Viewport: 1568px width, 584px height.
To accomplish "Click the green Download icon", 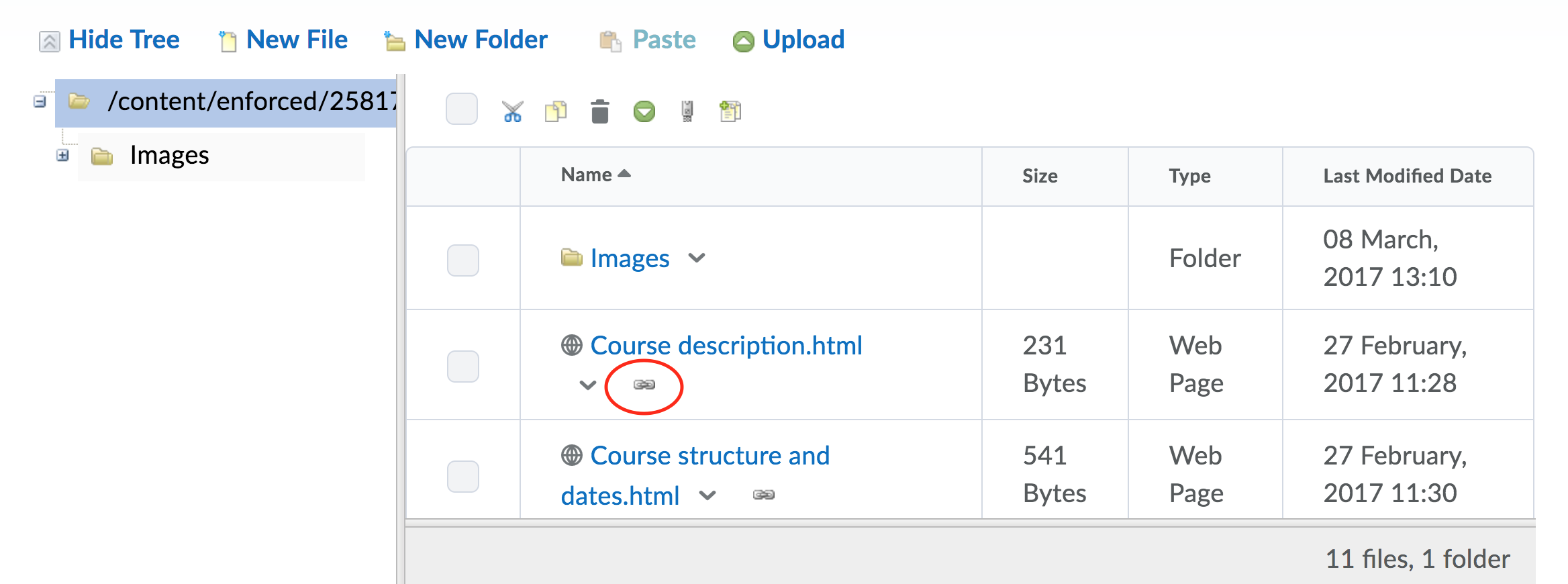I will pyautogui.click(x=644, y=111).
